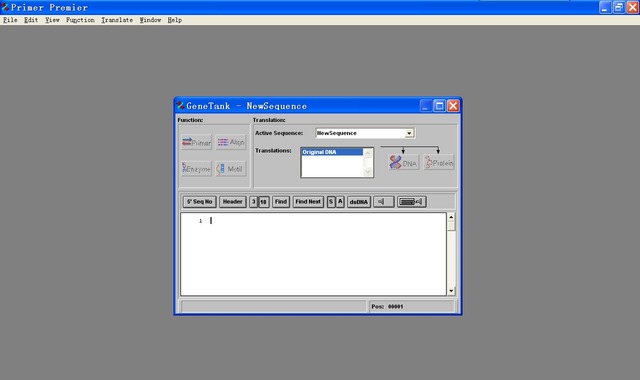Open the Translate menu
Image resolution: width=640 pixels, height=380 pixels.
click(x=117, y=20)
